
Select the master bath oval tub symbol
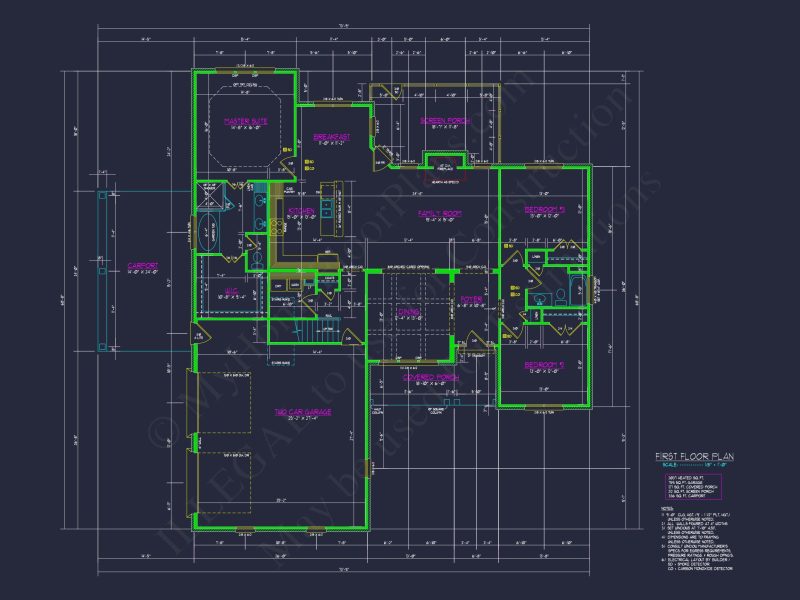click(x=207, y=233)
